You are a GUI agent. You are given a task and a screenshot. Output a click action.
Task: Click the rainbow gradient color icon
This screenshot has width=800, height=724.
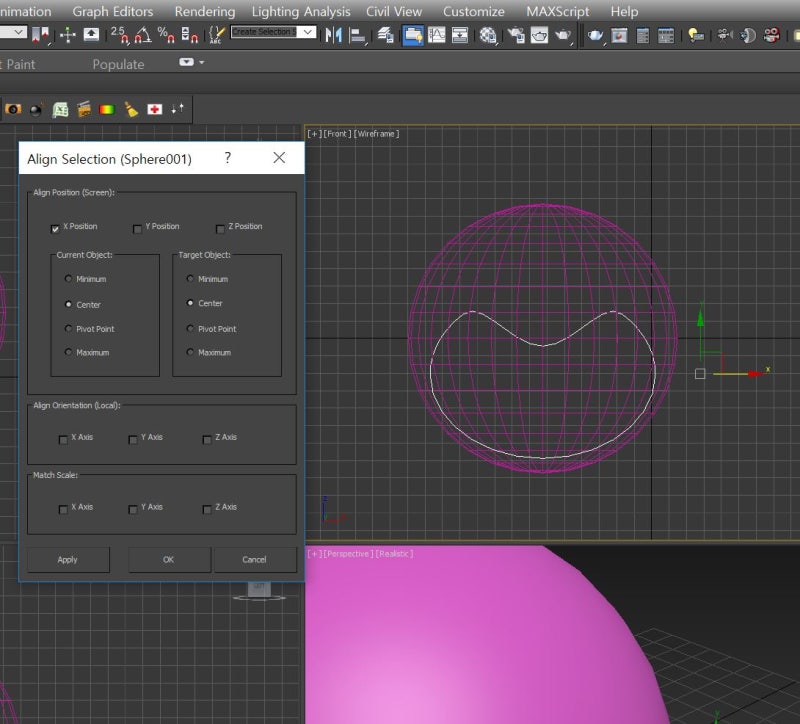[108, 109]
